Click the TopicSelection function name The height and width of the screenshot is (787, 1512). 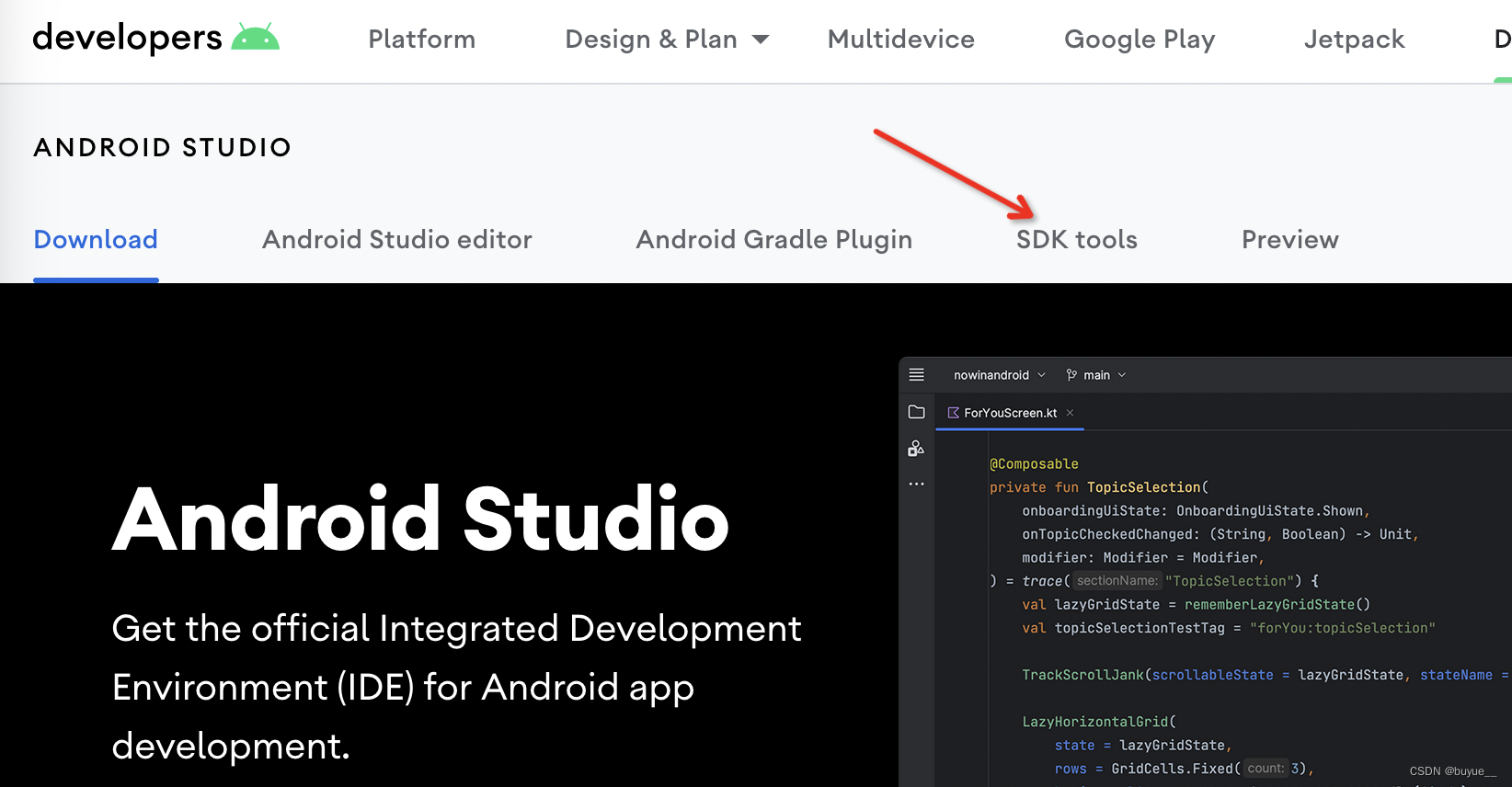[1144, 487]
